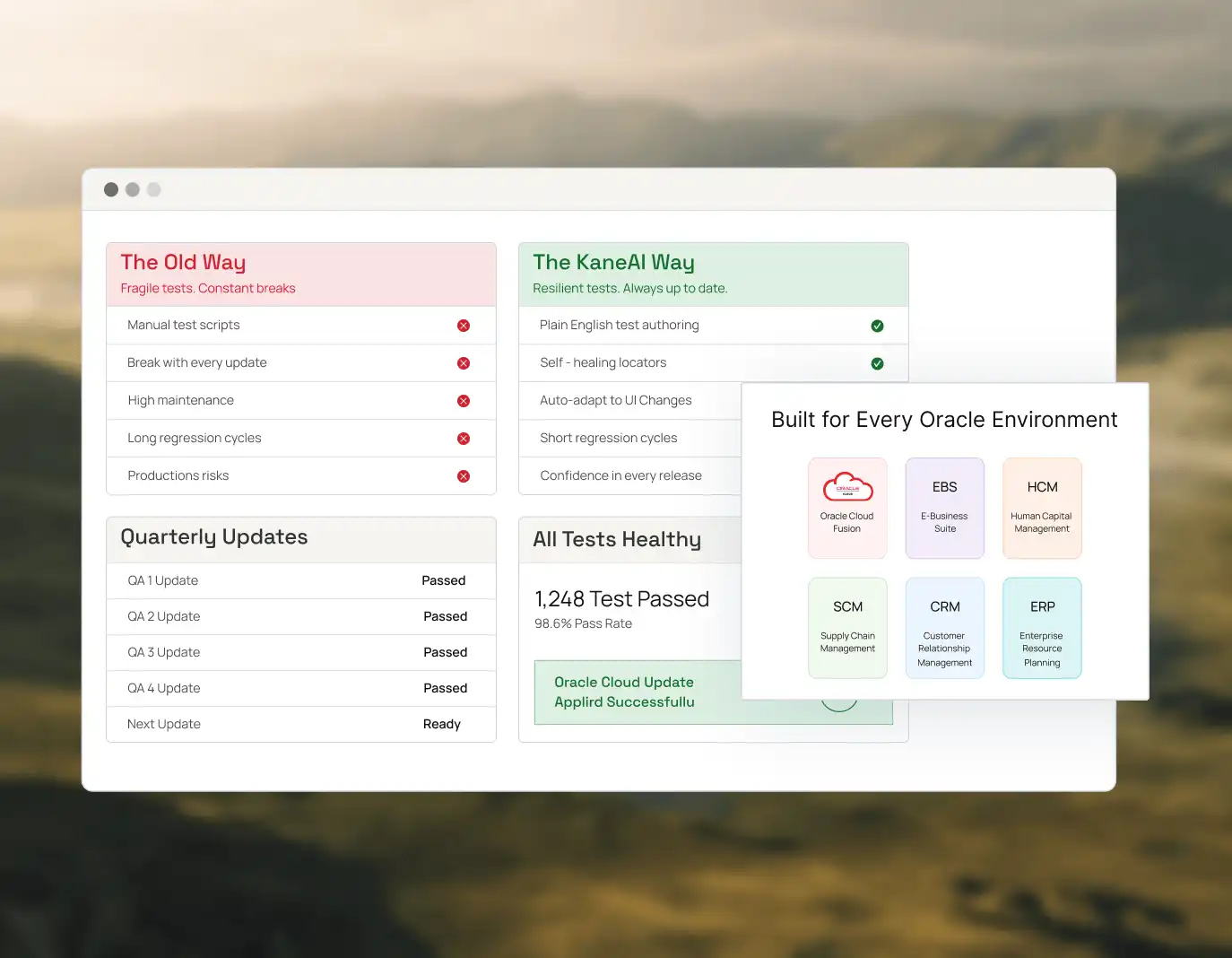The image size is (1232, 958).
Task: Click the Oracle Cloud Update applied banner
Action: point(638,692)
